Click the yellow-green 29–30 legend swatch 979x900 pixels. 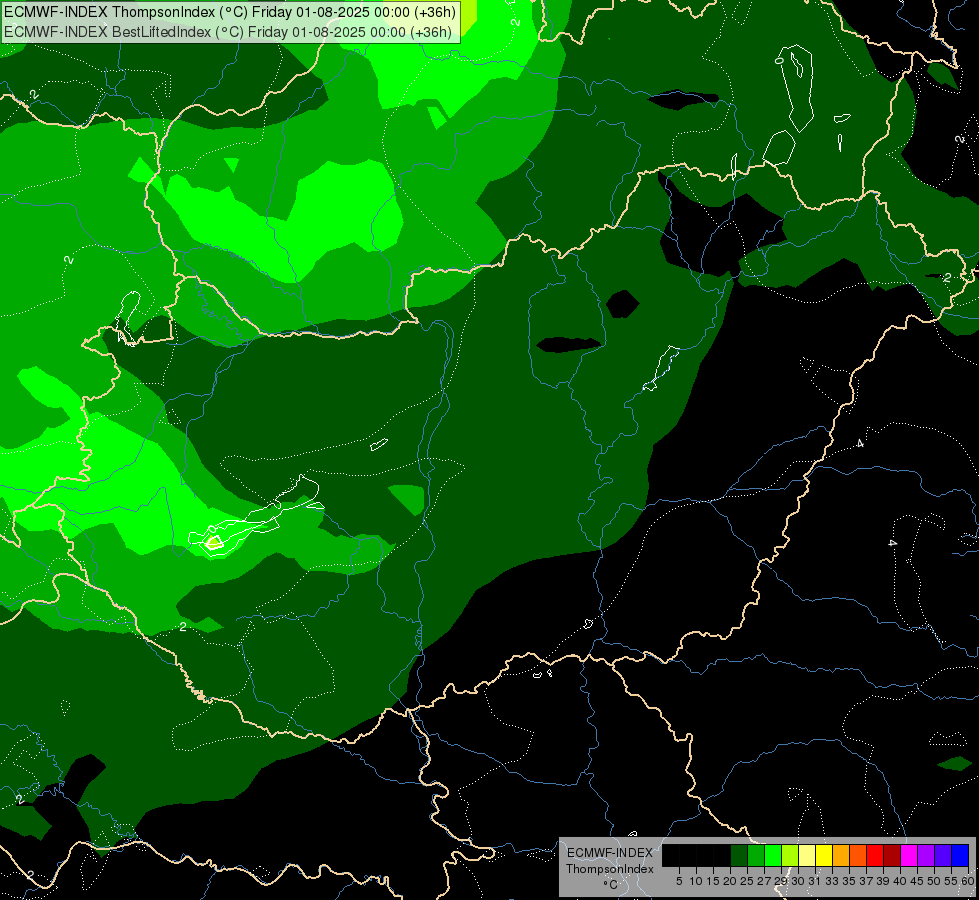[790, 855]
